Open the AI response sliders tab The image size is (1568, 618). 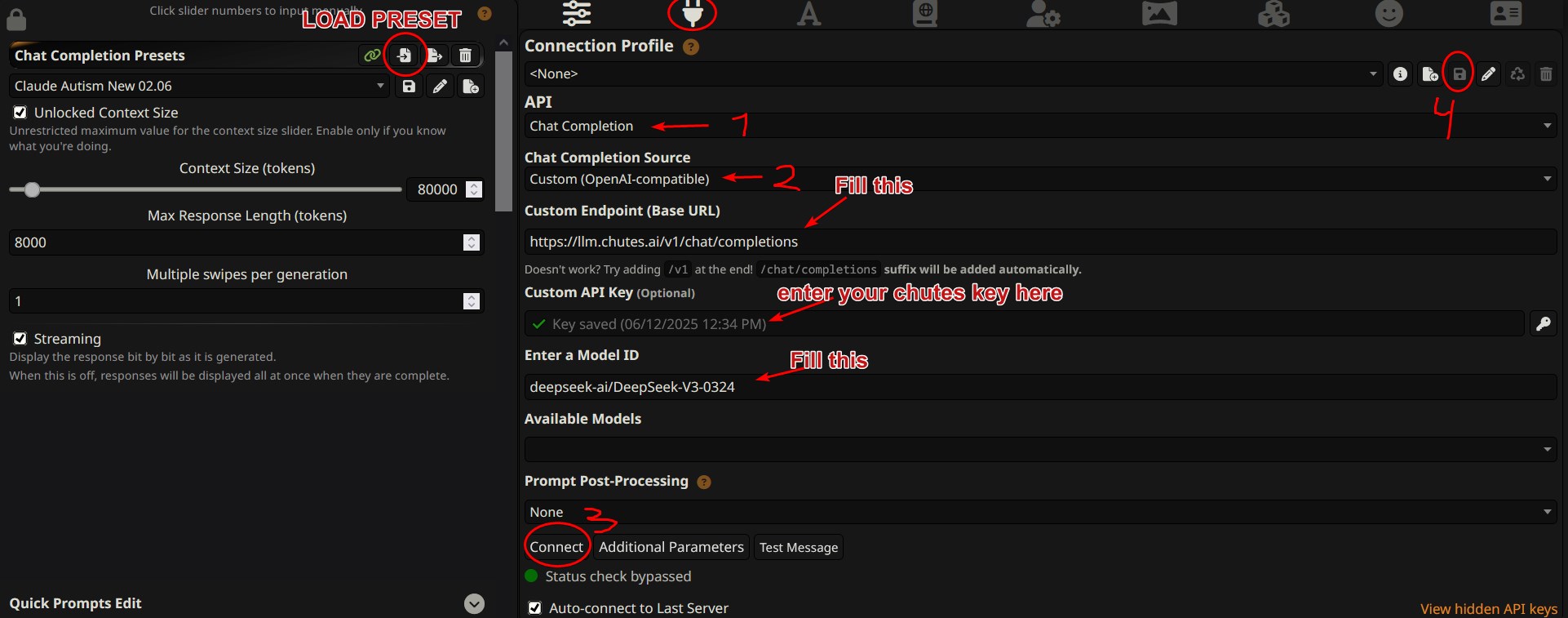coord(577,13)
